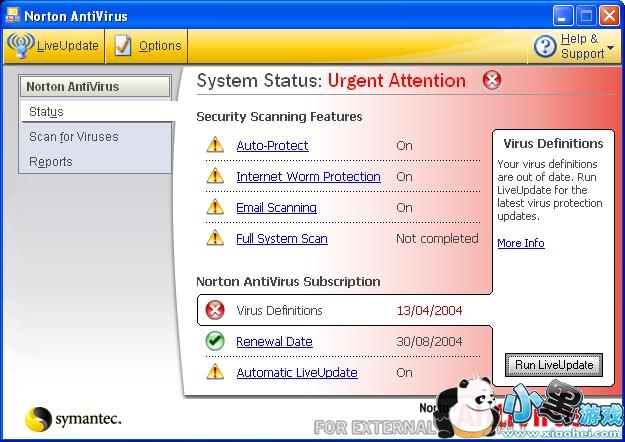The width and height of the screenshot is (625, 442).
Task: Click the warning icon next to Full System Scan
Action: [x=215, y=238]
